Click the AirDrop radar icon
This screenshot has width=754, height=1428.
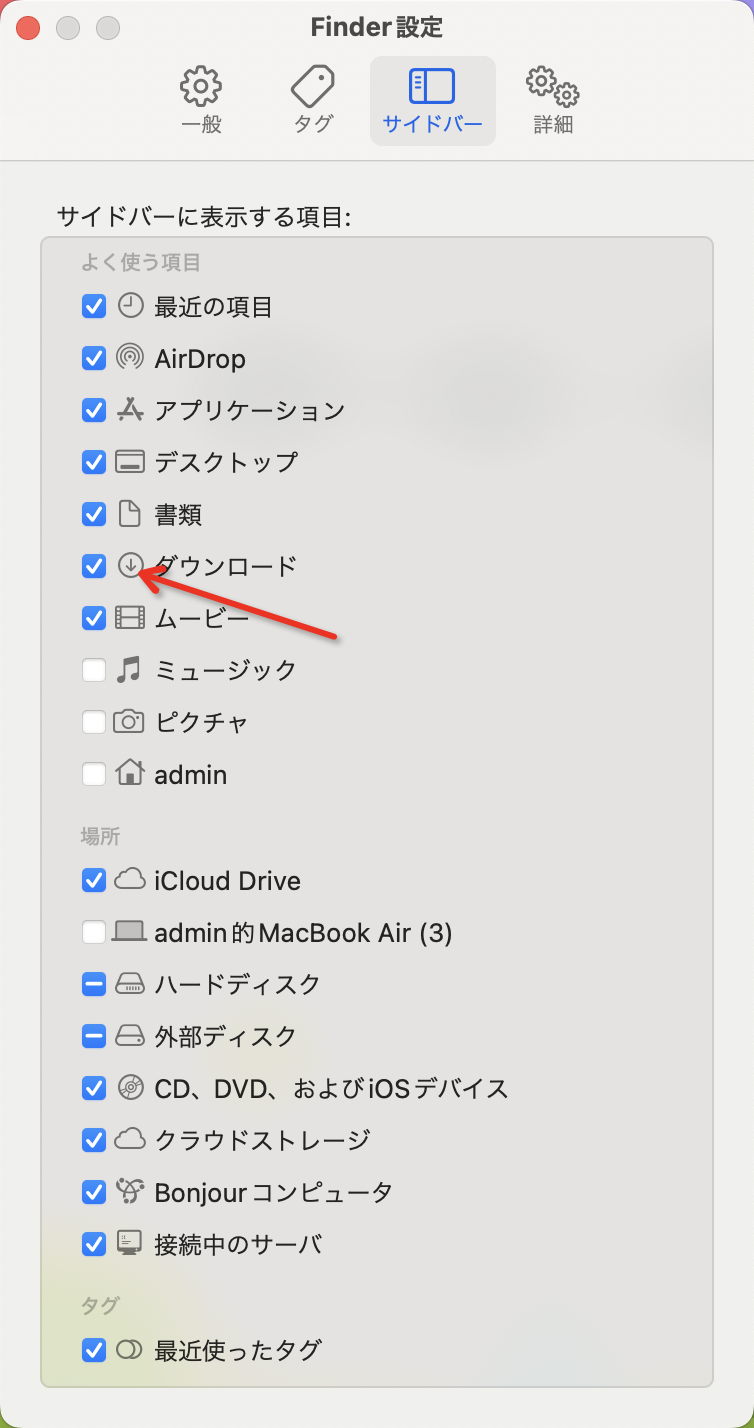tap(130, 358)
